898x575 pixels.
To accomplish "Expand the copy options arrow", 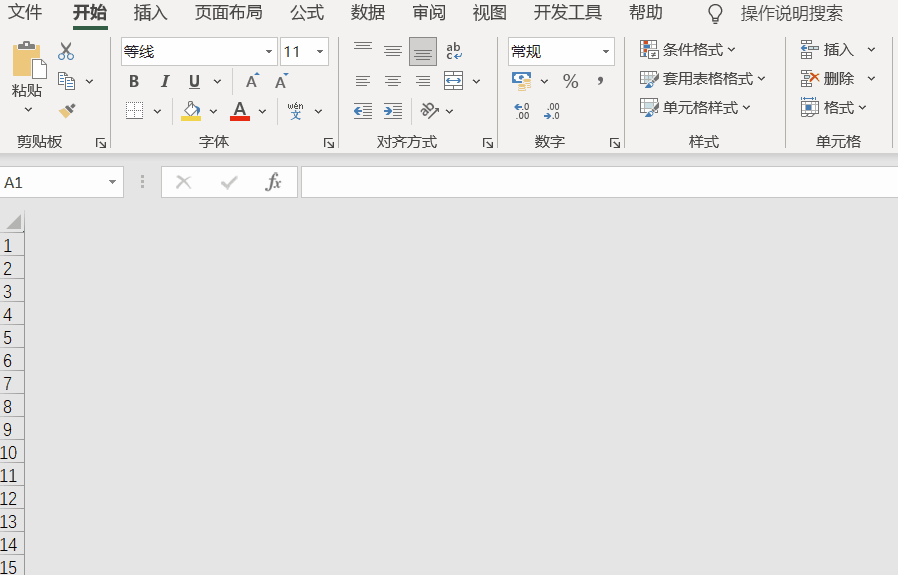I will (x=89, y=81).
